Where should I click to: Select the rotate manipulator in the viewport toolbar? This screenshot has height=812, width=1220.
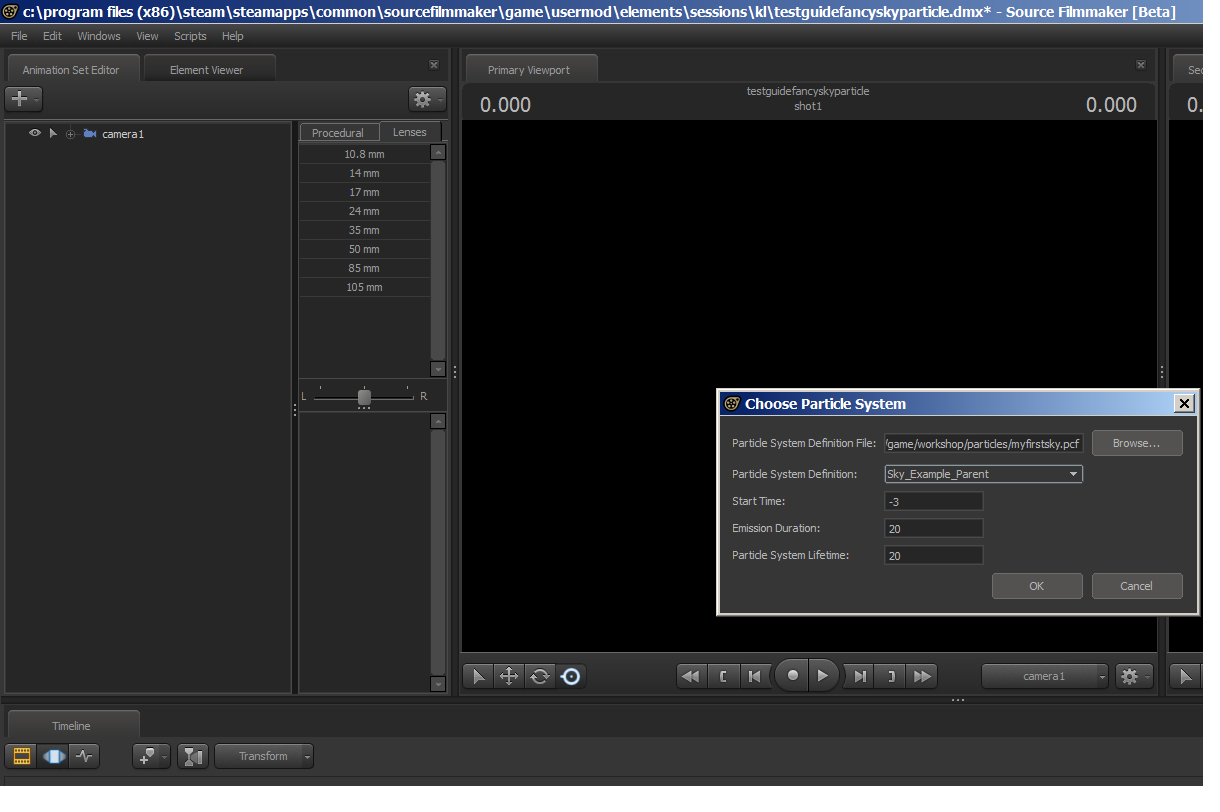tap(540, 677)
